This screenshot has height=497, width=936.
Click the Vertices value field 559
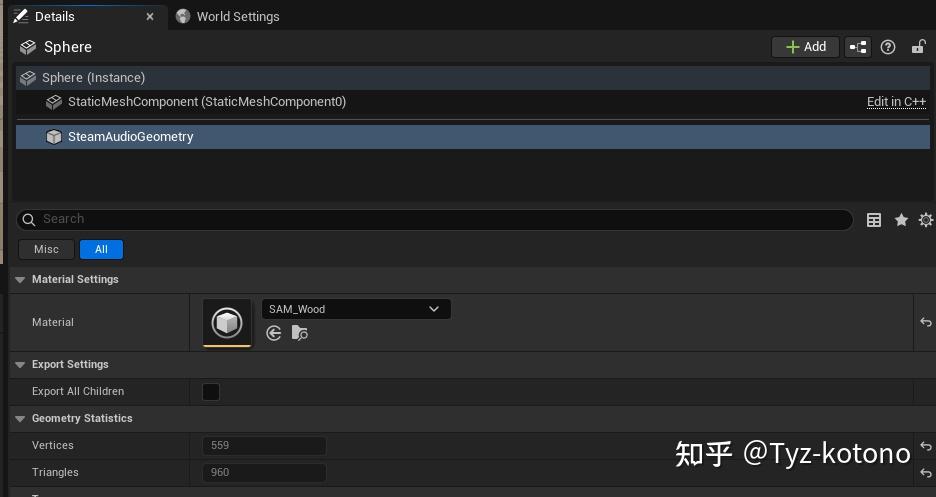click(x=264, y=446)
